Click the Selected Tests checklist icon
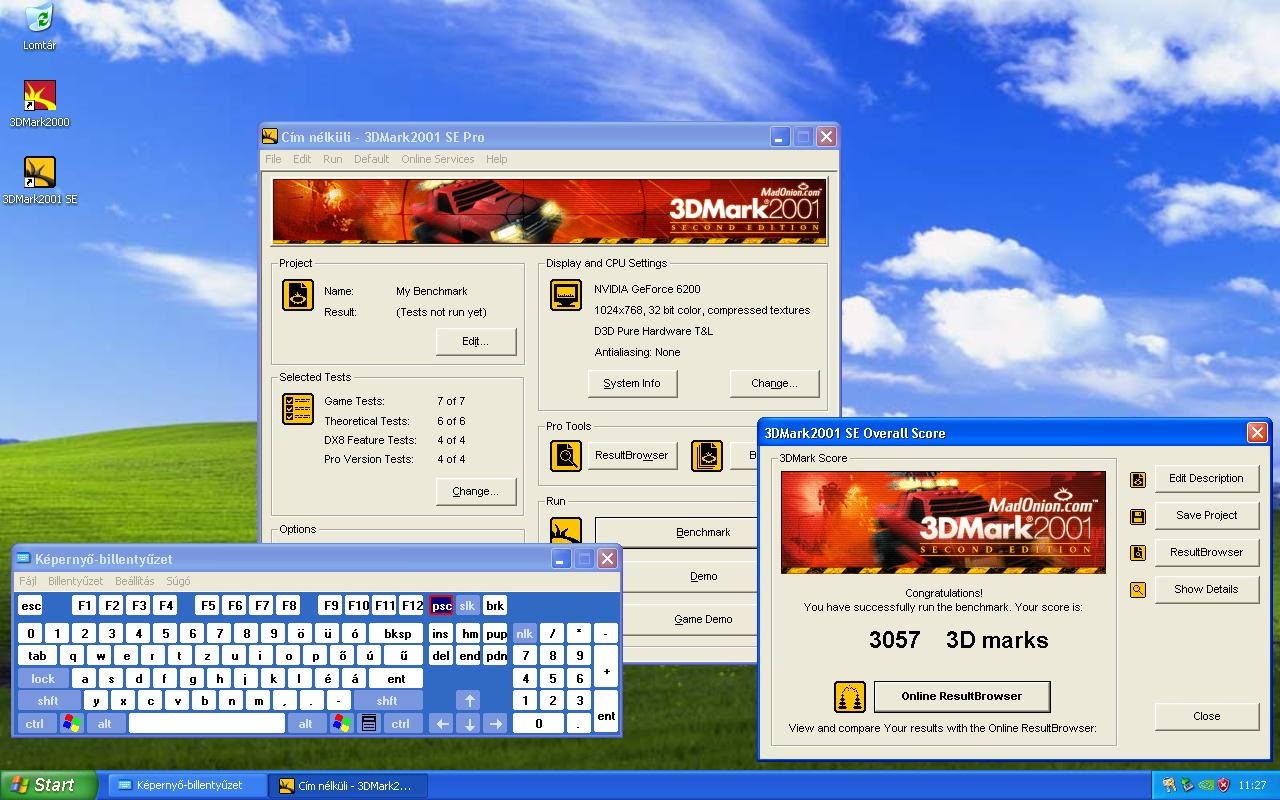The width and height of the screenshot is (1280, 800). (298, 409)
